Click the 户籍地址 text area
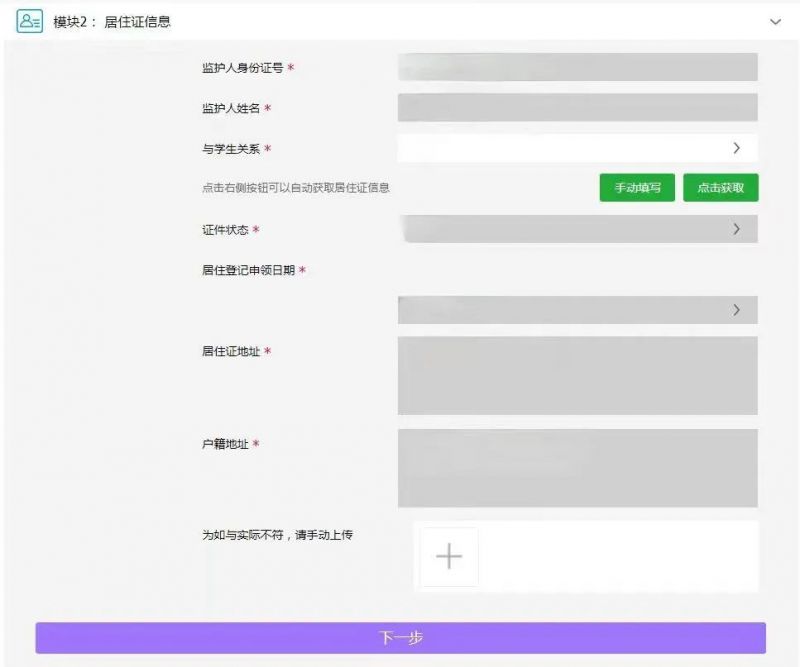 click(578, 468)
